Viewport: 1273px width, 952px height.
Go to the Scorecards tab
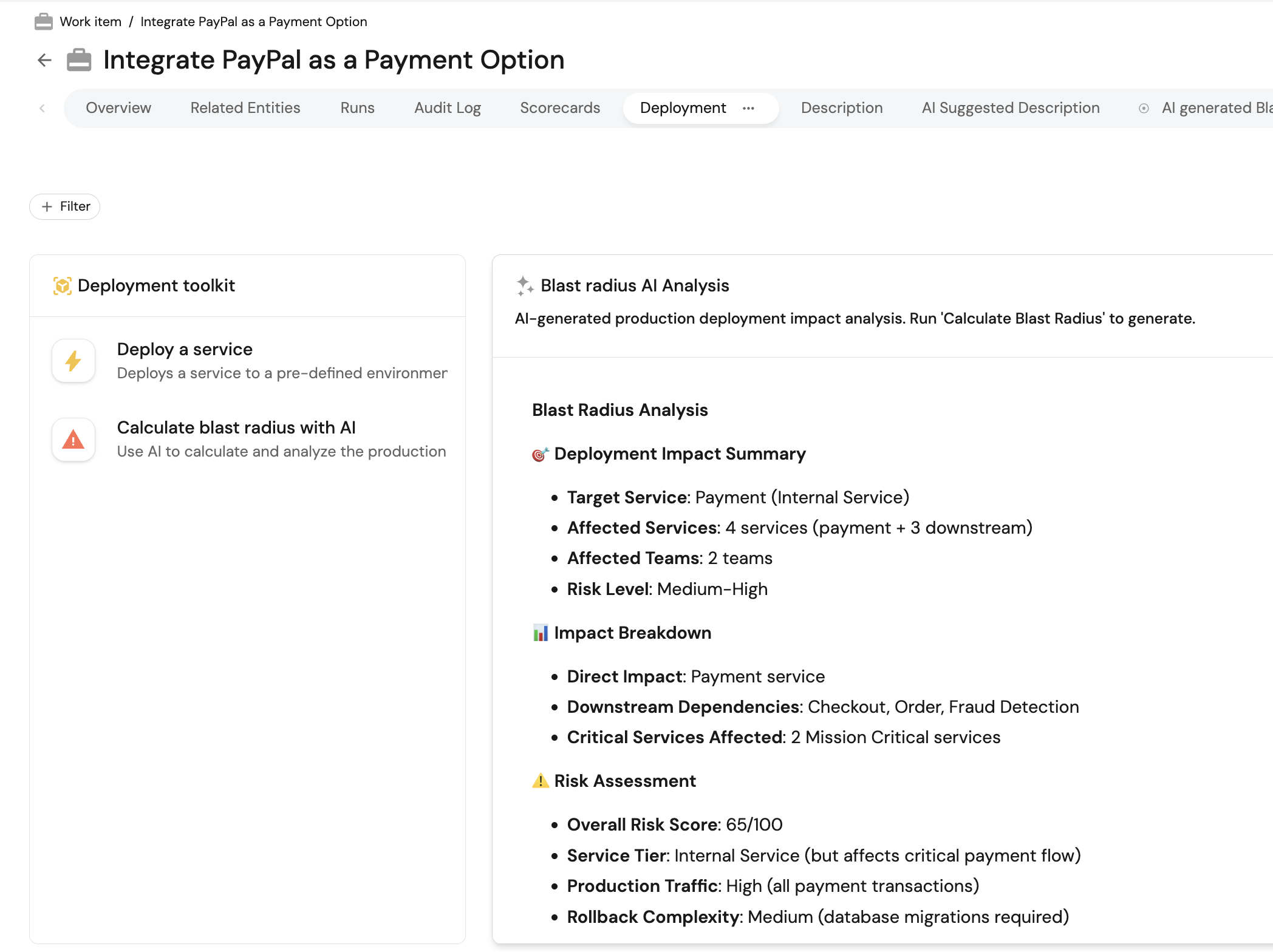coord(559,108)
